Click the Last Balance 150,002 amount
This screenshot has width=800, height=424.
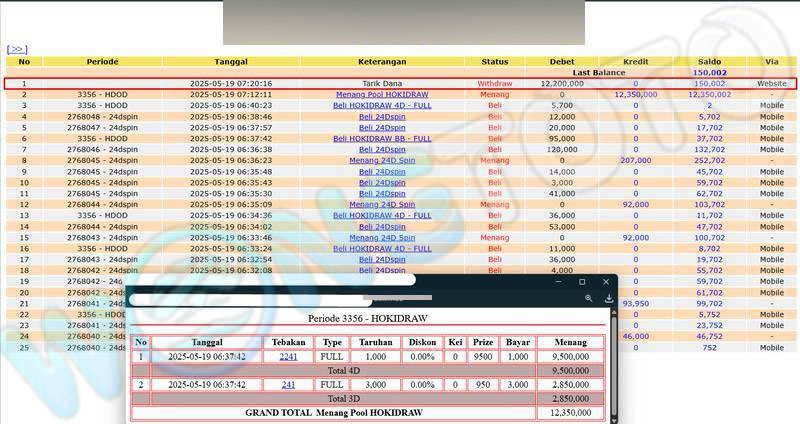pos(709,72)
